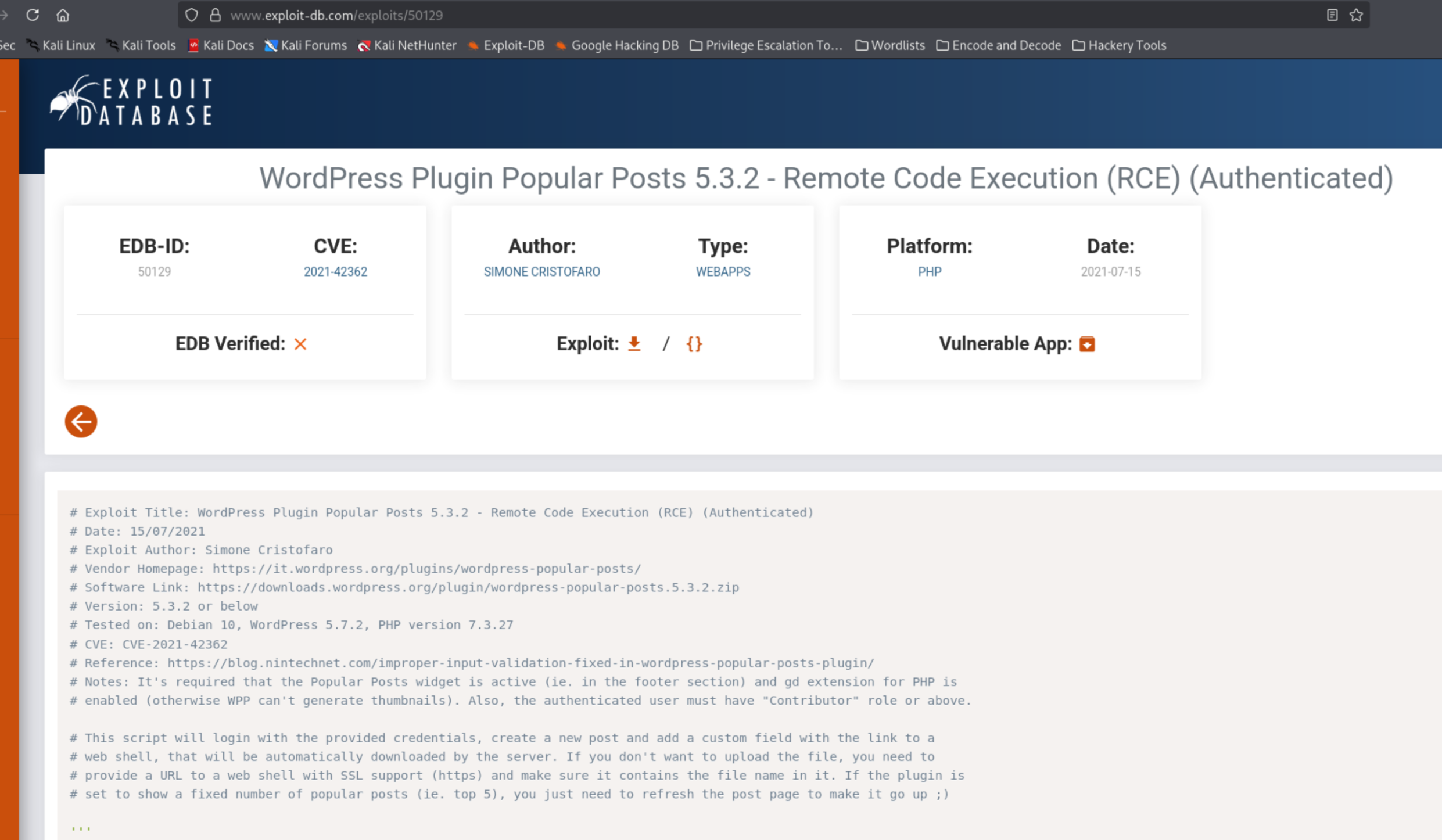Click the 'Tested on: Debian 10' line
The height and width of the screenshot is (840, 1442).
click(x=291, y=624)
